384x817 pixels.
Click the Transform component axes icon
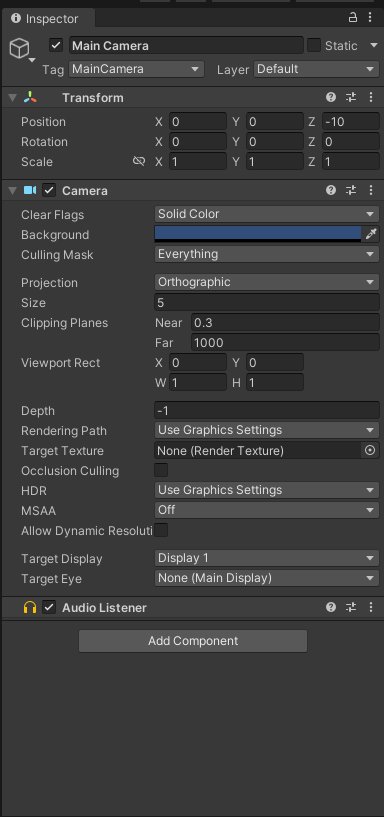[x=30, y=97]
